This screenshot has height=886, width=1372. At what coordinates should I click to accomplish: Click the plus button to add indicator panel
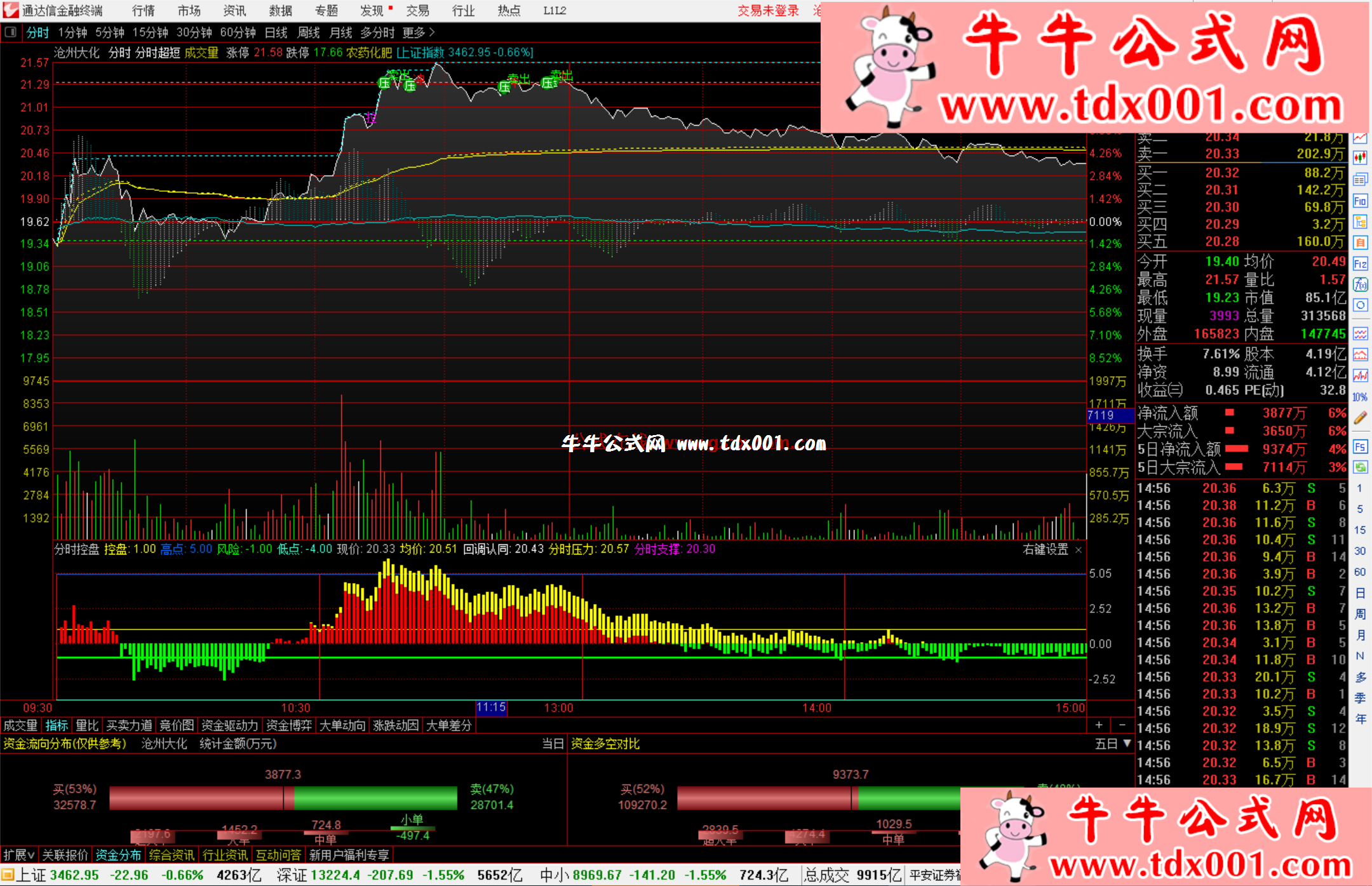[x=1099, y=725]
